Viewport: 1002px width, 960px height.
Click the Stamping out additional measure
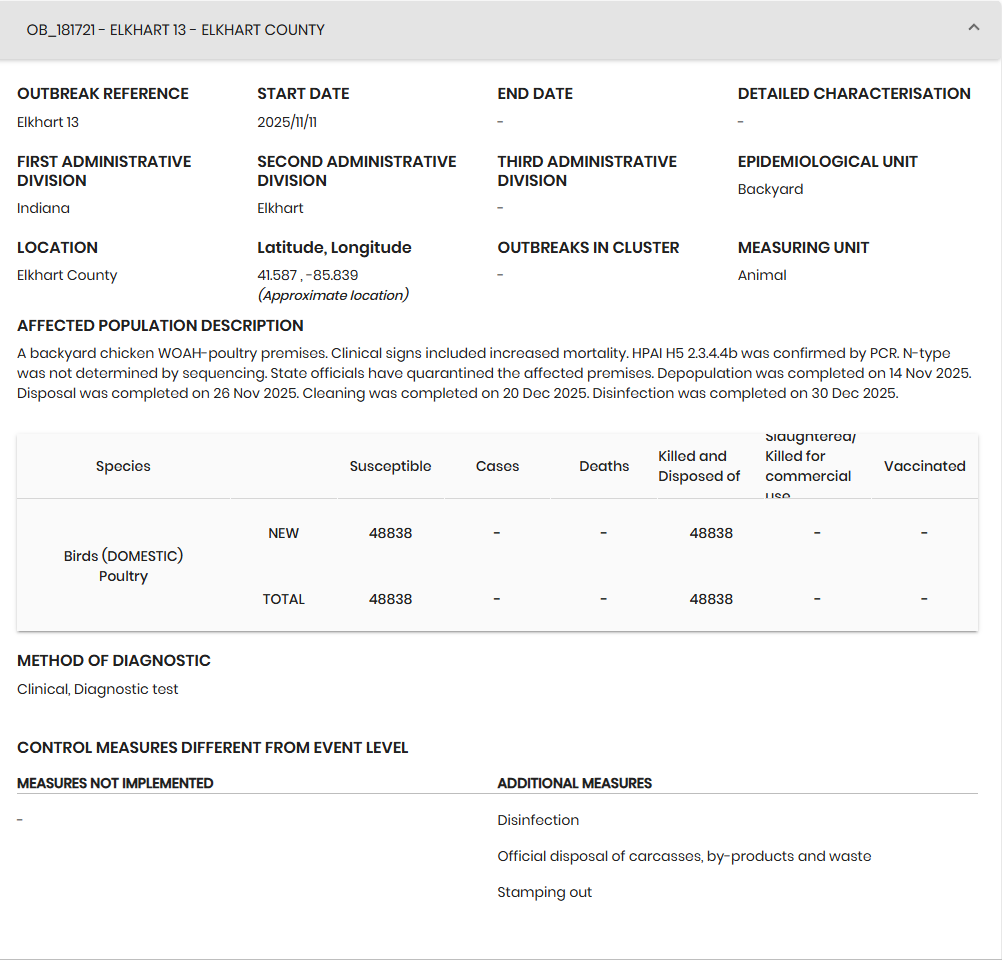(545, 892)
